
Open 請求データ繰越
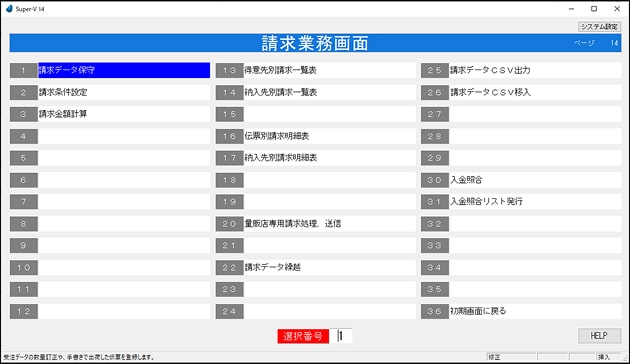point(329,268)
